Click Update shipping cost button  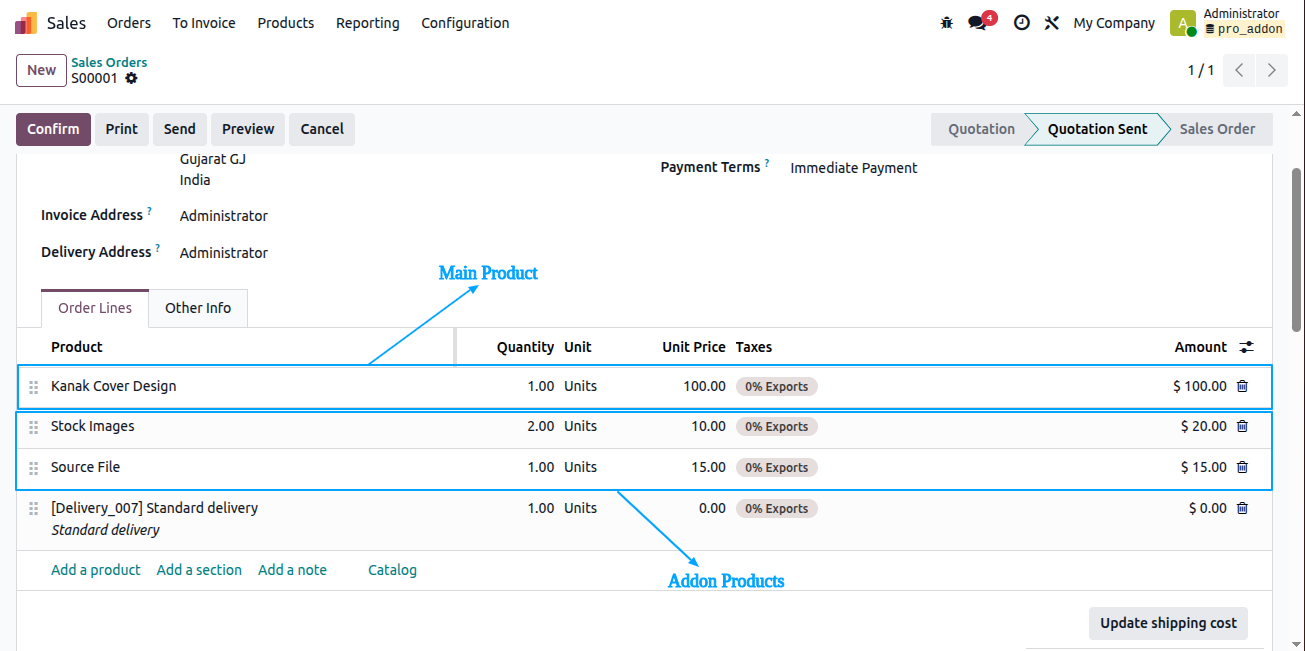coord(1168,623)
